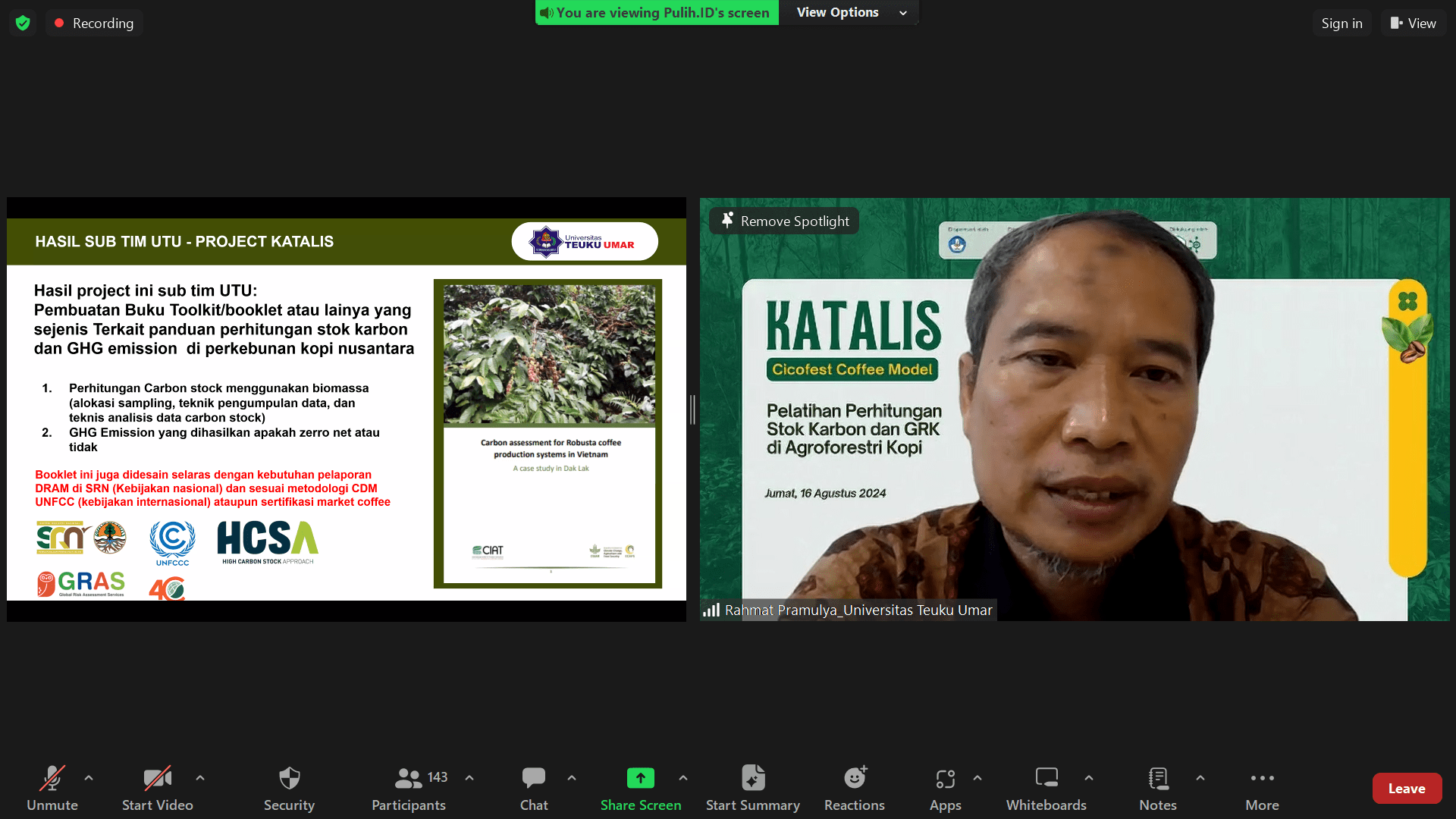Click the green Share Screen button

point(641,789)
